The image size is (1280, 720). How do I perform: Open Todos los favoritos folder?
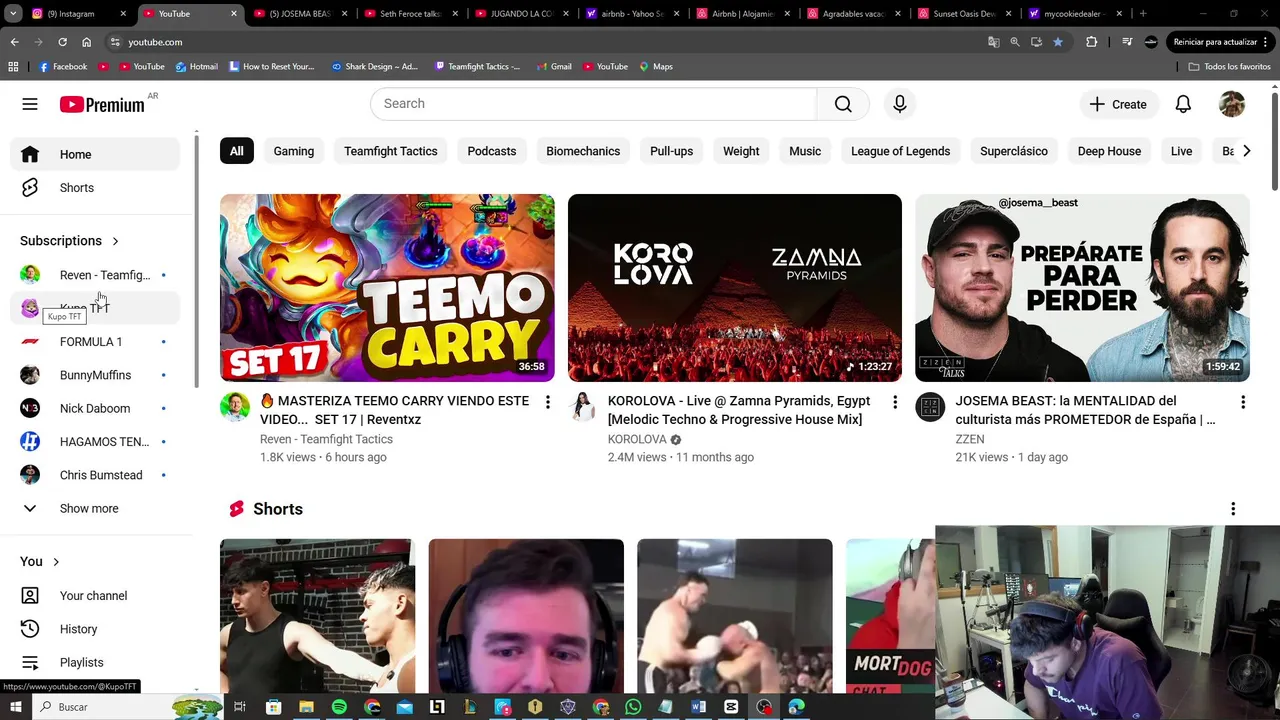[1230, 66]
